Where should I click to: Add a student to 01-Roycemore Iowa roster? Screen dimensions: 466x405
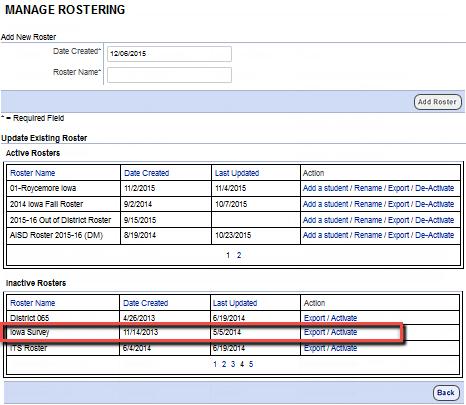click(x=325, y=188)
